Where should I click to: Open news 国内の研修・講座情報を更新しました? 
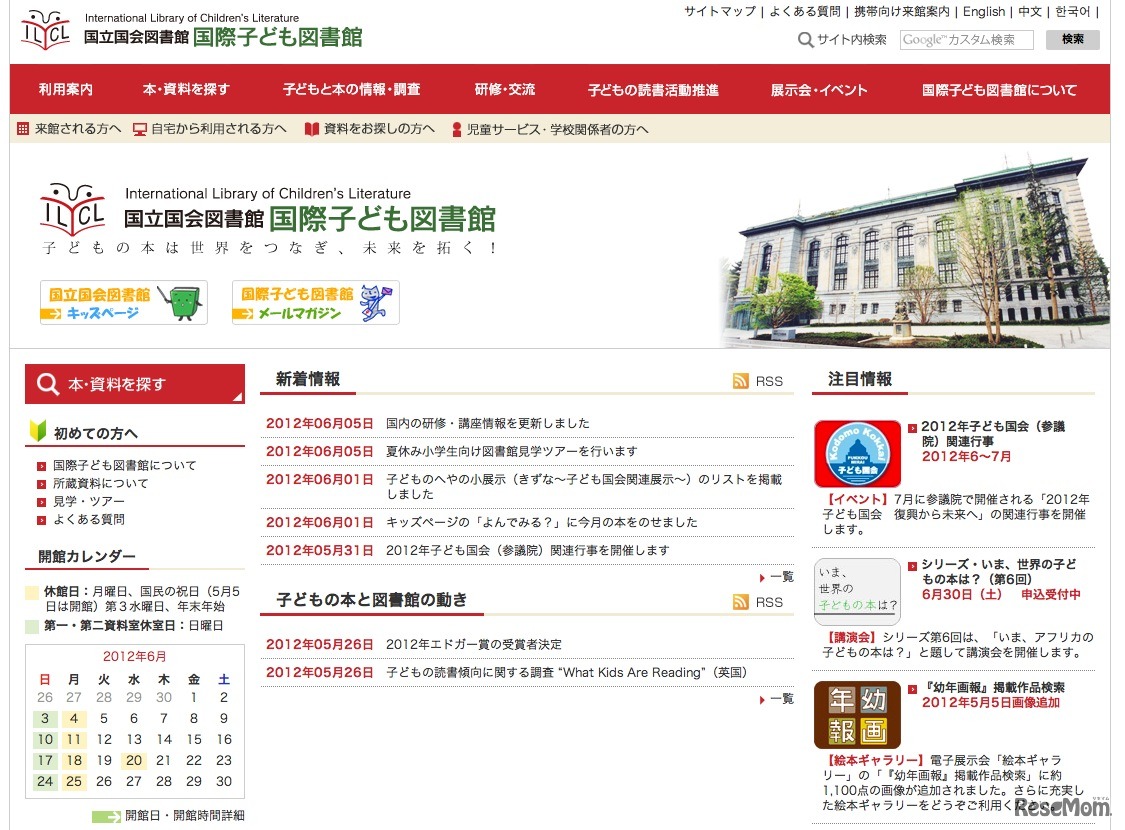pos(488,423)
